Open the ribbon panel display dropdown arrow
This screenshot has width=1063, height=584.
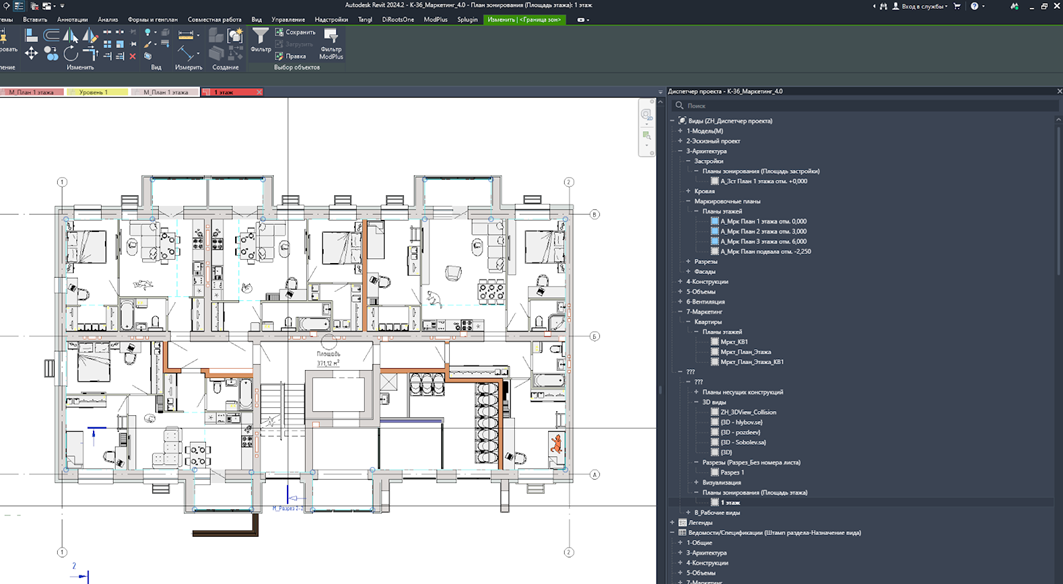[588, 20]
